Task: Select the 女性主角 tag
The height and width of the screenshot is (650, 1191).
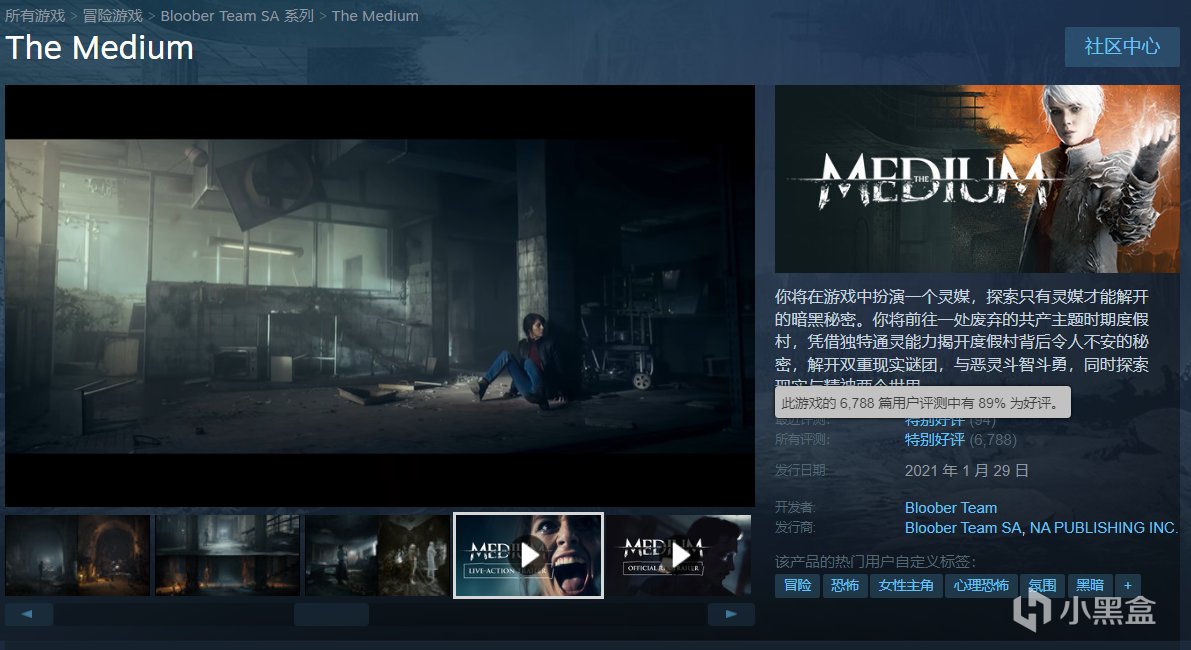Action: click(x=906, y=585)
